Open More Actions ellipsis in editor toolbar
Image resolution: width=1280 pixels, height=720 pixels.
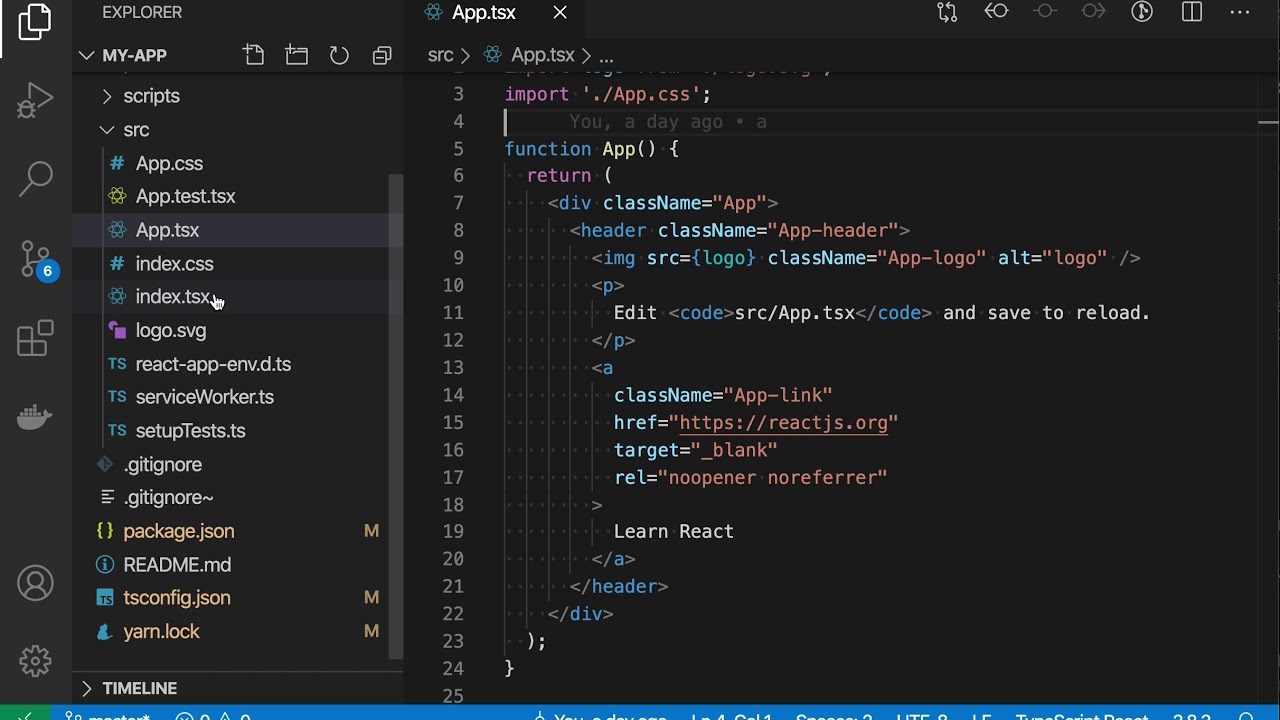1240,12
